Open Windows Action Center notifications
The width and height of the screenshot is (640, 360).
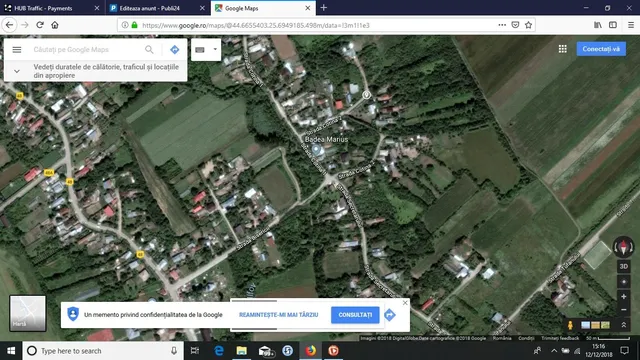coord(624,351)
